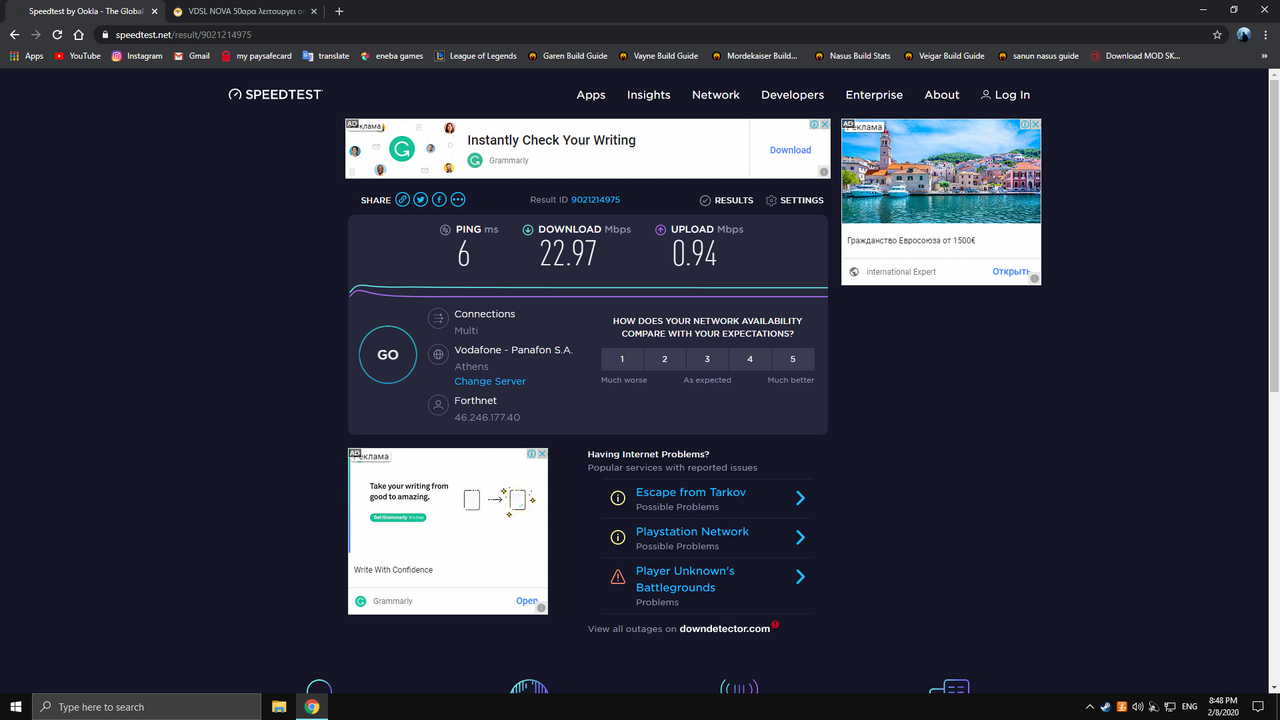Share result on Facebook icon
Image resolution: width=1280 pixels, height=720 pixels.
(439, 200)
